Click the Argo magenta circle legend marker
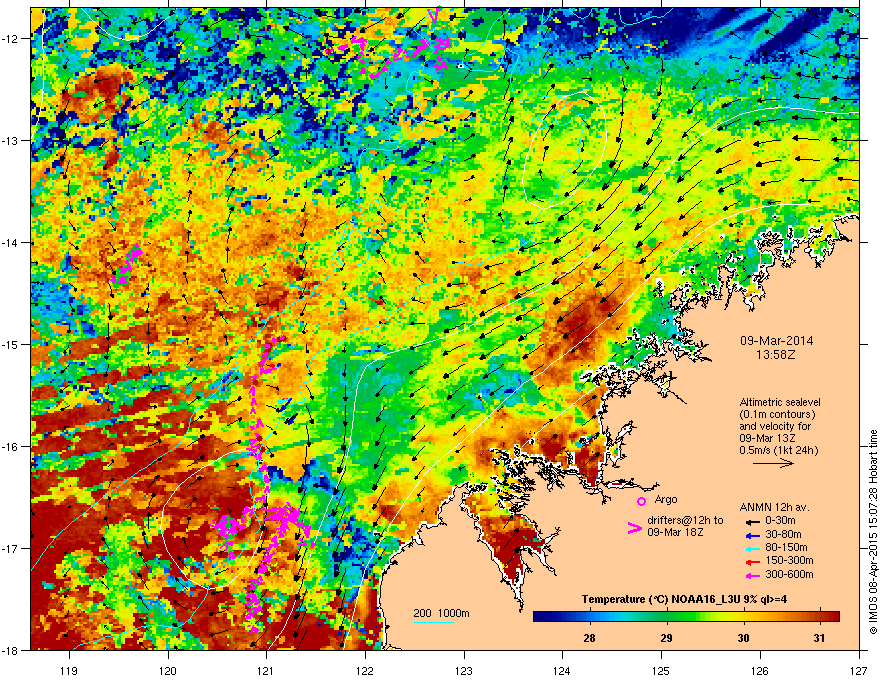The height and width of the screenshot is (680, 880). 641,501
